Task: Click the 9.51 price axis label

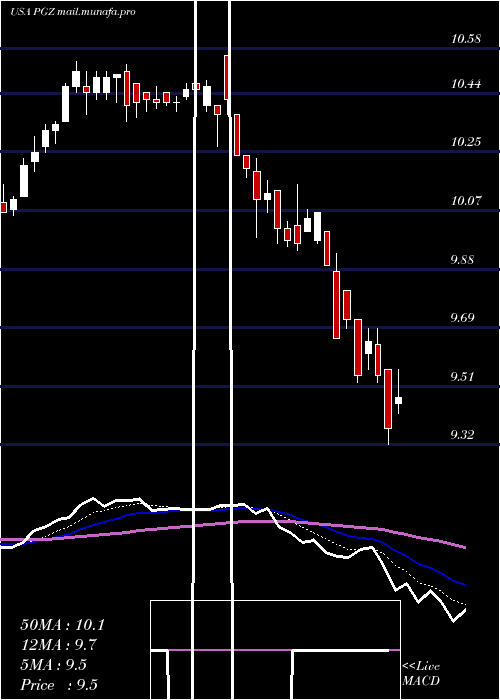Action: (462, 377)
